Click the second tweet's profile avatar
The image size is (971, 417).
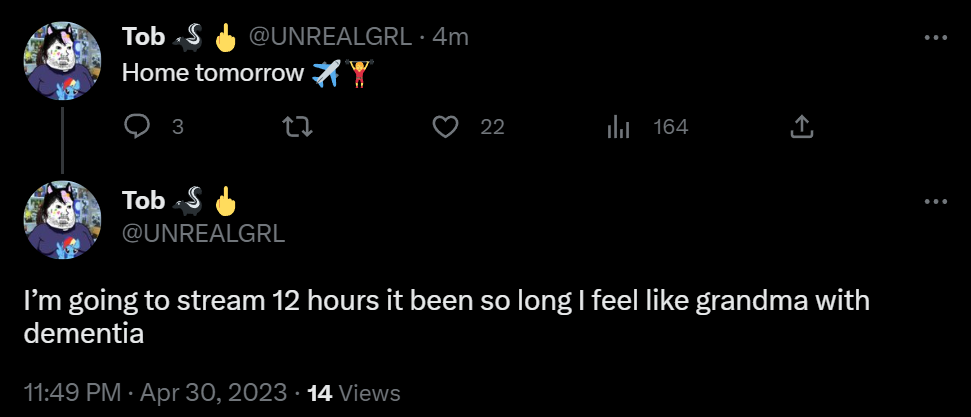62,220
